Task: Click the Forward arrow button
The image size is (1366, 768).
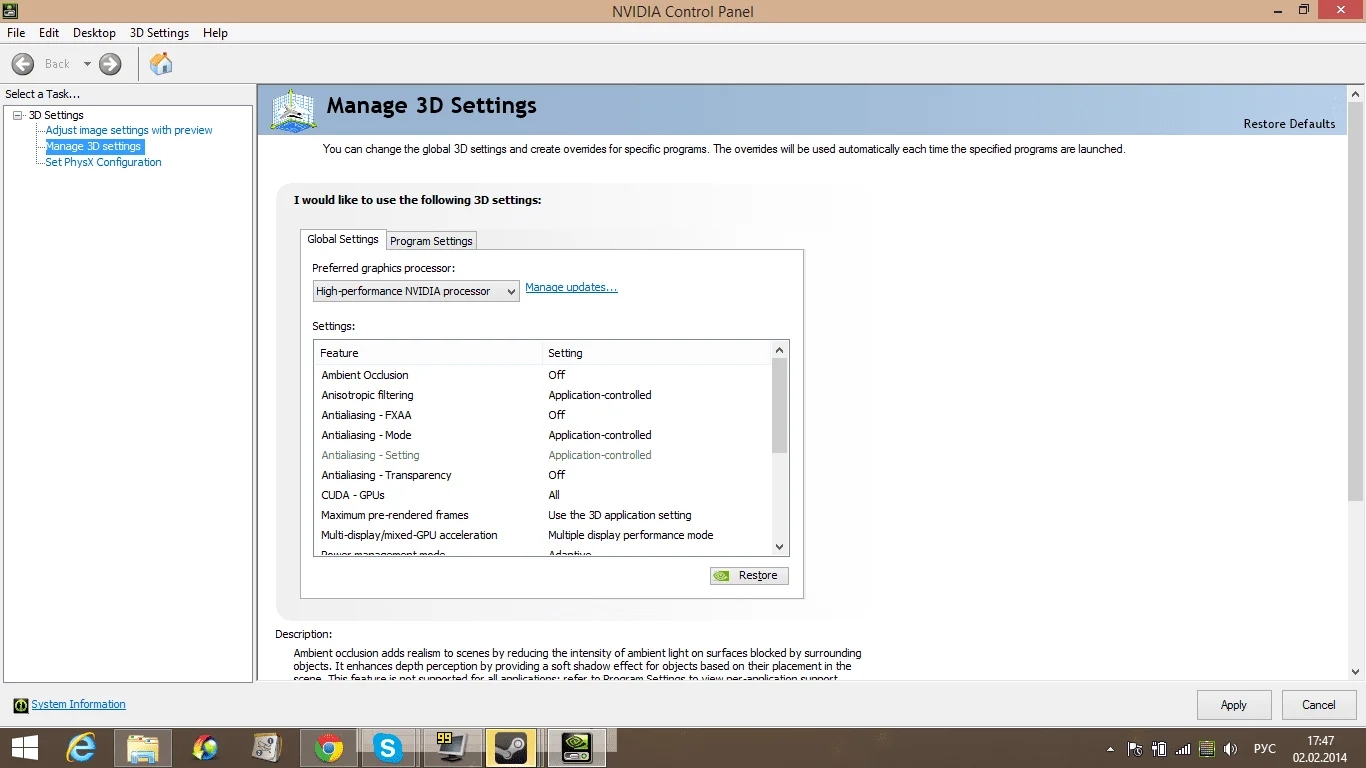Action: pos(110,64)
